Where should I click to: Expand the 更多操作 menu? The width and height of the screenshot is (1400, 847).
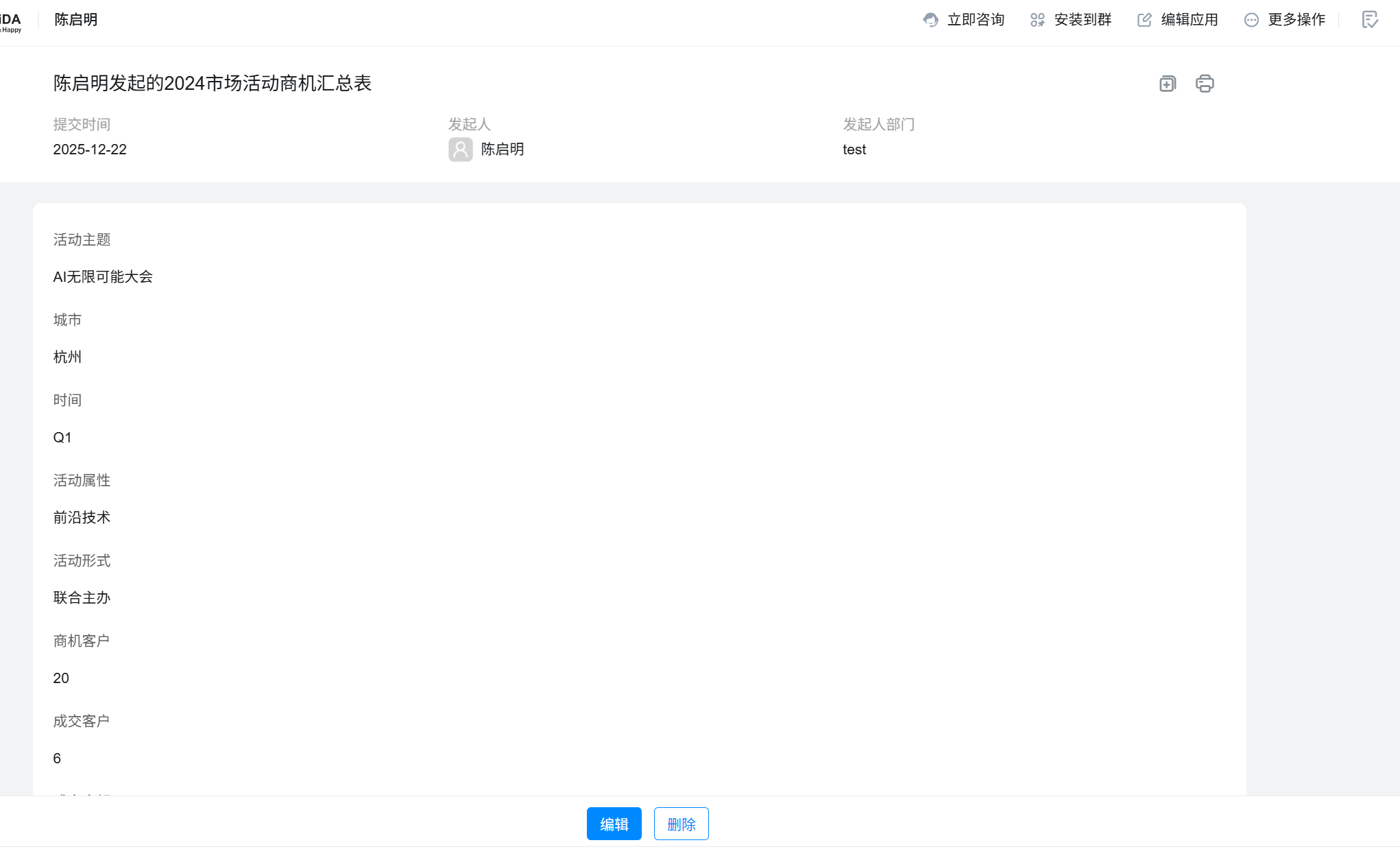pyautogui.click(x=1285, y=20)
